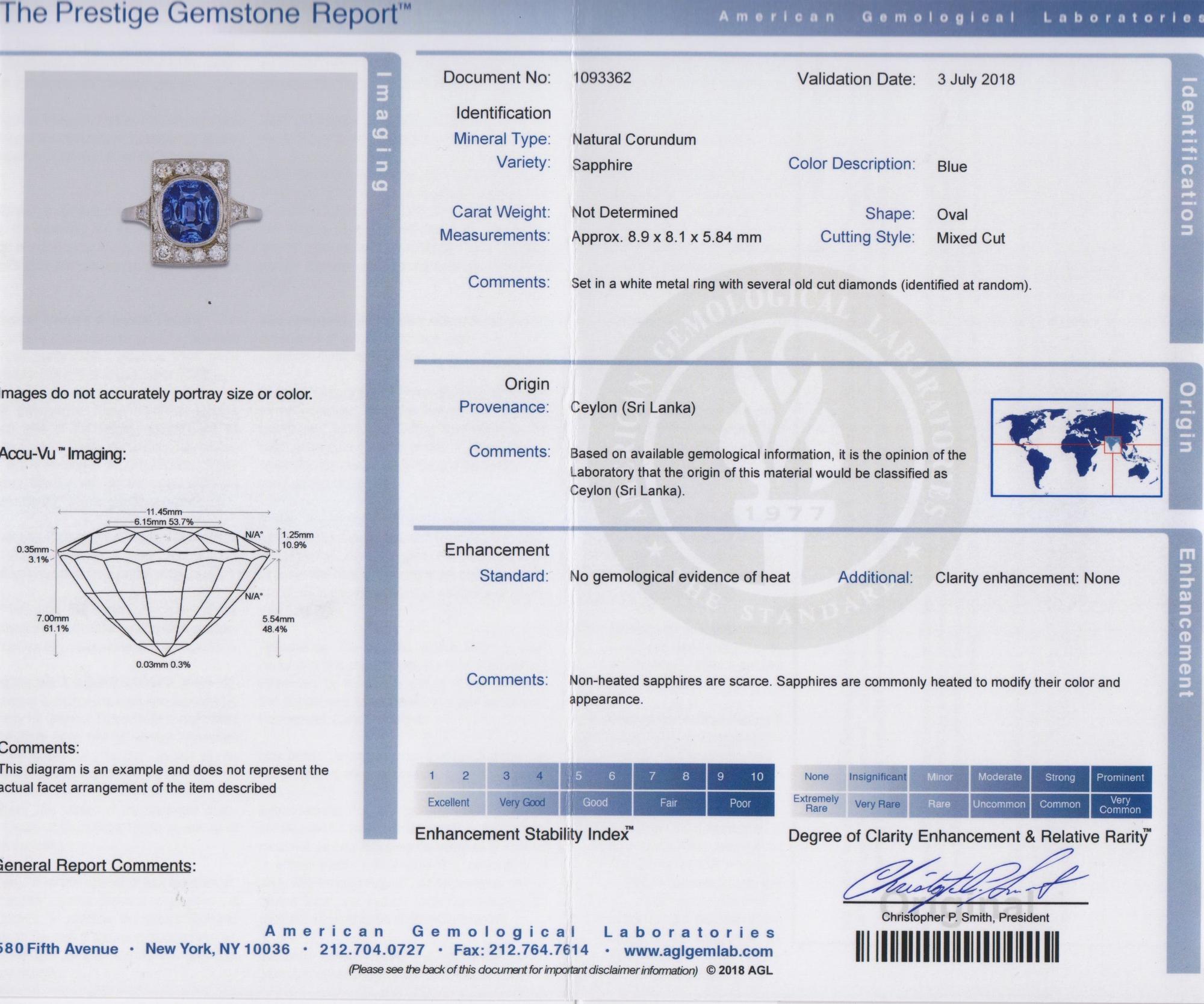Image resolution: width=1204 pixels, height=1004 pixels.
Task: Click the Prominent clarity enhancement cell
Action: tap(1120, 778)
